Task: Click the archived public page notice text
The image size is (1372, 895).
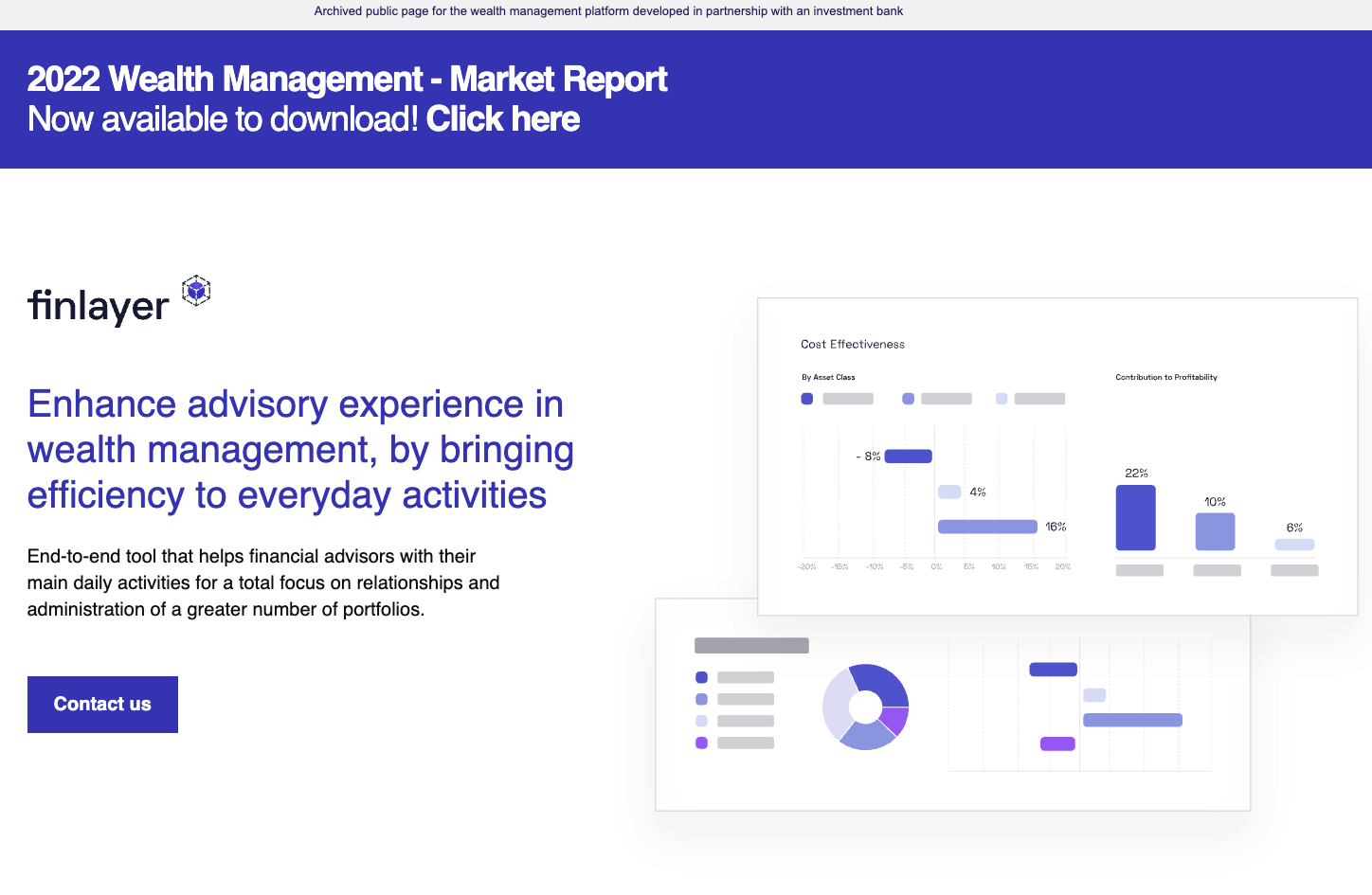Action: (x=608, y=11)
